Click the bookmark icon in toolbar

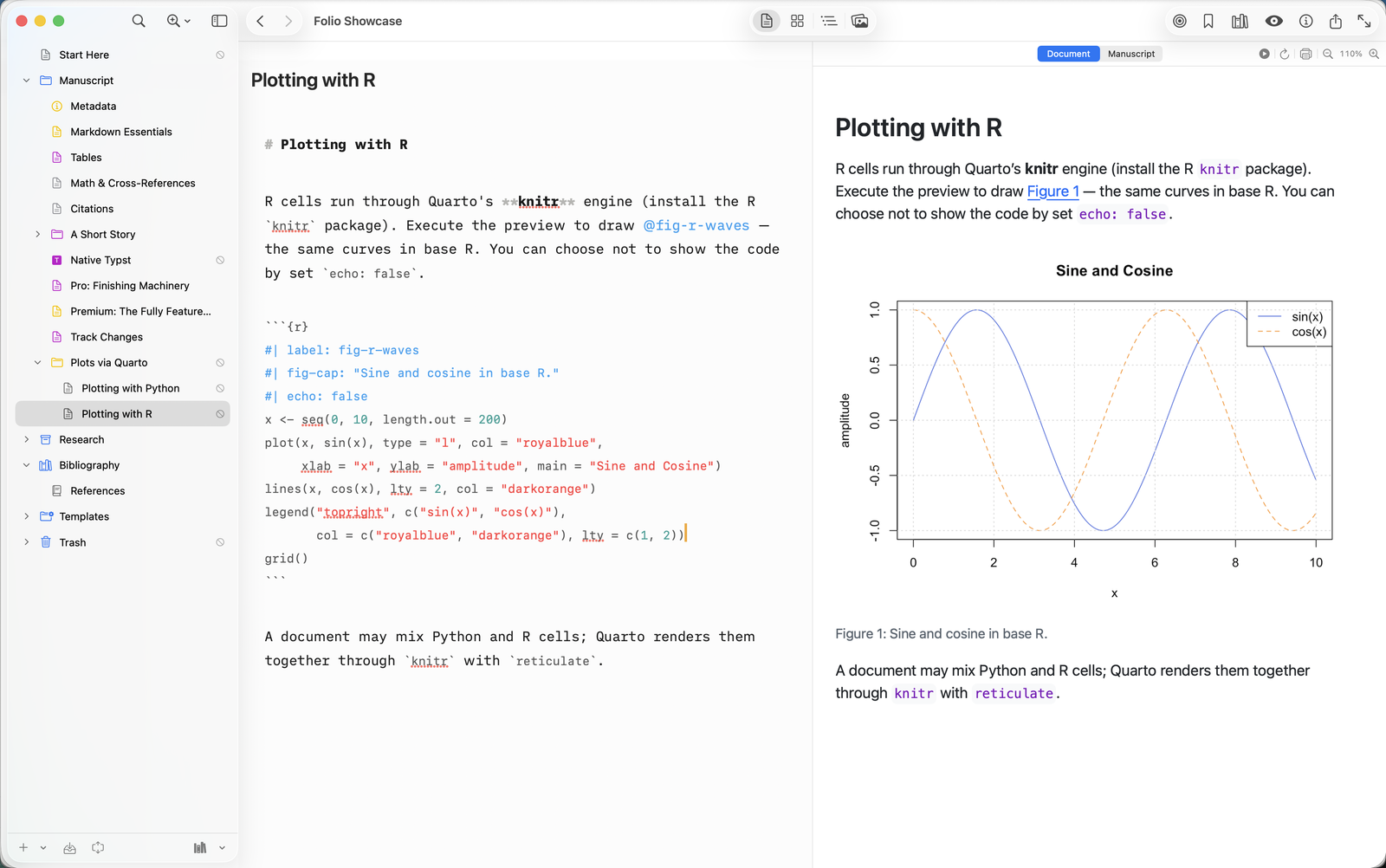(1208, 21)
